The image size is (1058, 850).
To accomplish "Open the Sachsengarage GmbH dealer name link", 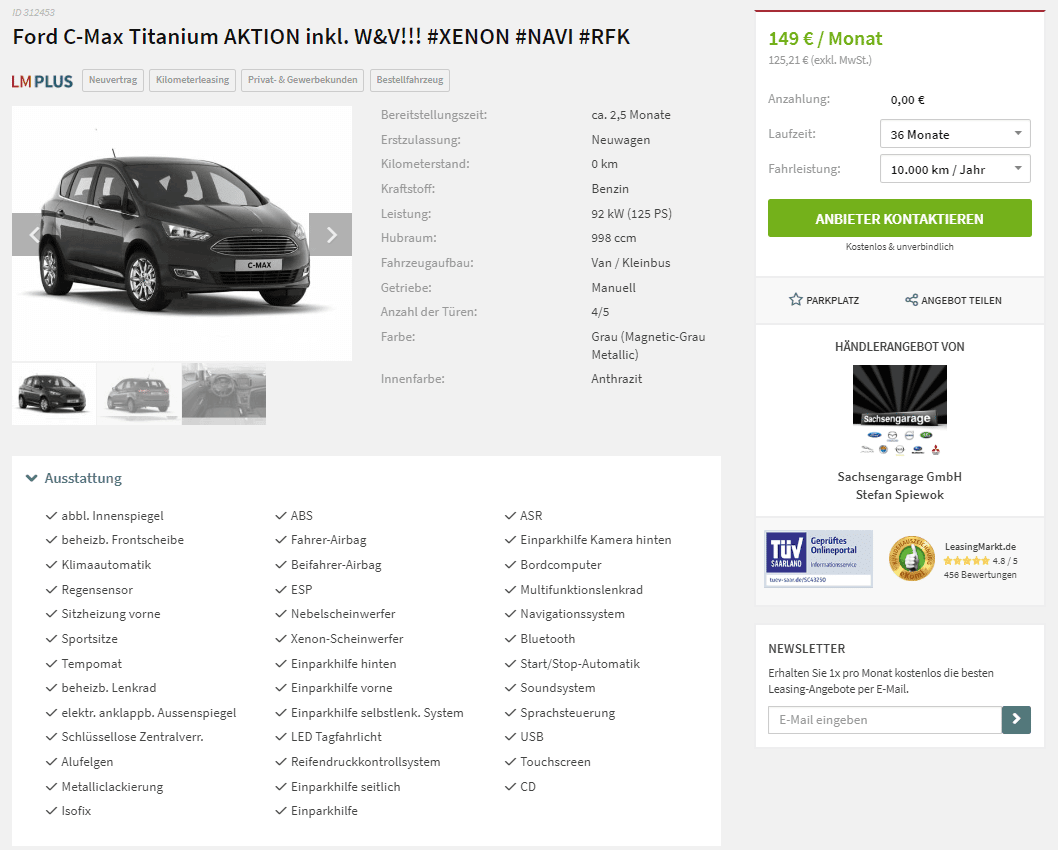I will (x=899, y=476).
